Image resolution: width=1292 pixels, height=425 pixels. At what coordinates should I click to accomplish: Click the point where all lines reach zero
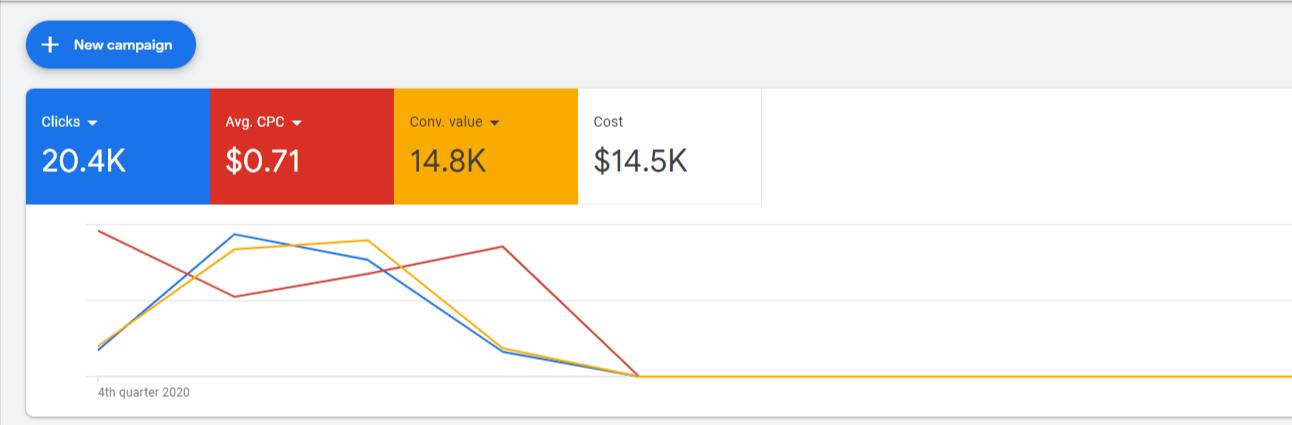(x=638, y=376)
